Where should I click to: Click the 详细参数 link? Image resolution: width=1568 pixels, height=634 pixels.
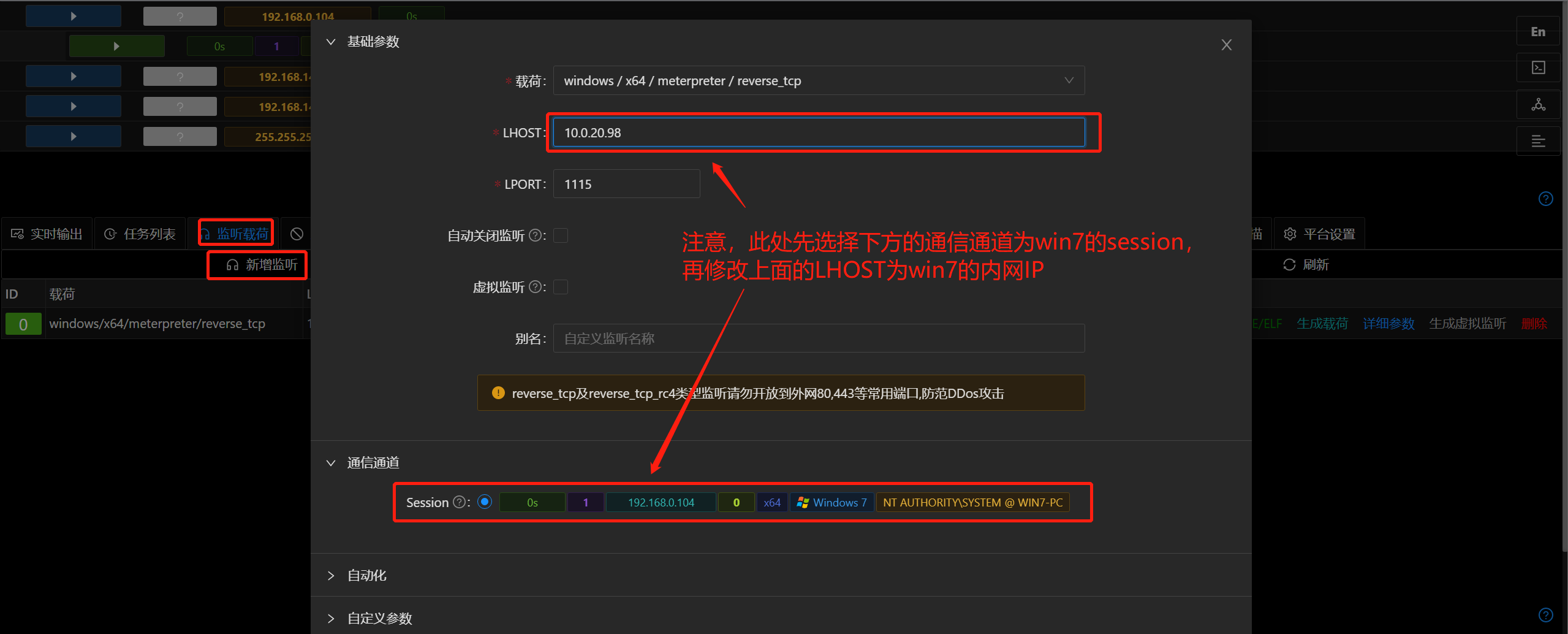[x=1388, y=324]
